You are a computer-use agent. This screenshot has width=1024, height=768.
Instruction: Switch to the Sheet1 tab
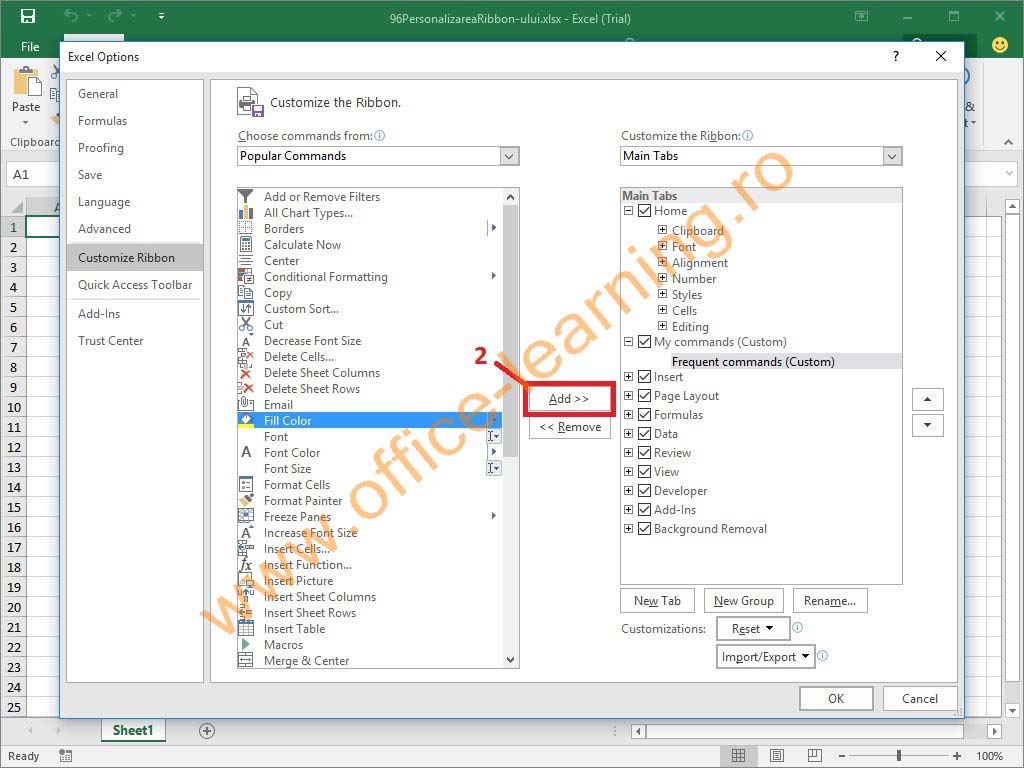pyautogui.click(x=133, y=730)
